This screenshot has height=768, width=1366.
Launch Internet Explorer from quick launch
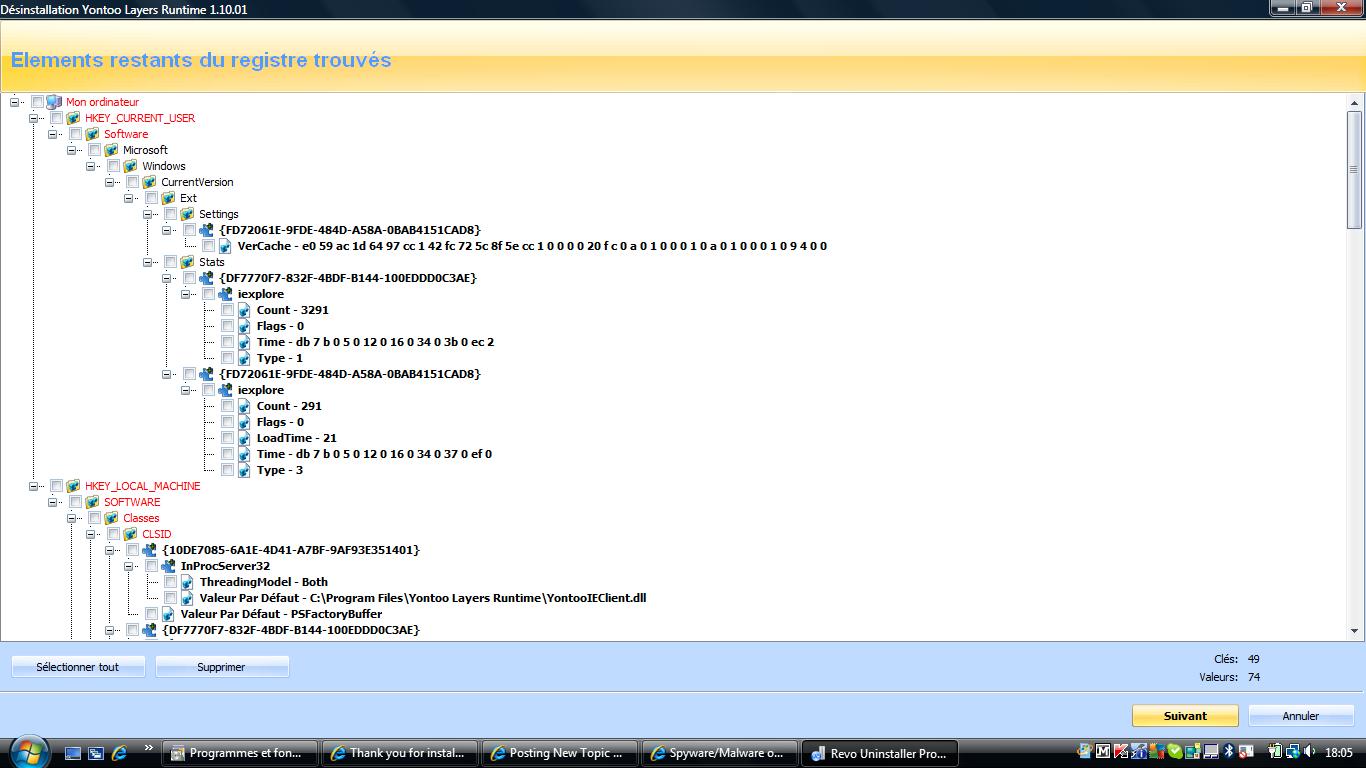[119, 753]
